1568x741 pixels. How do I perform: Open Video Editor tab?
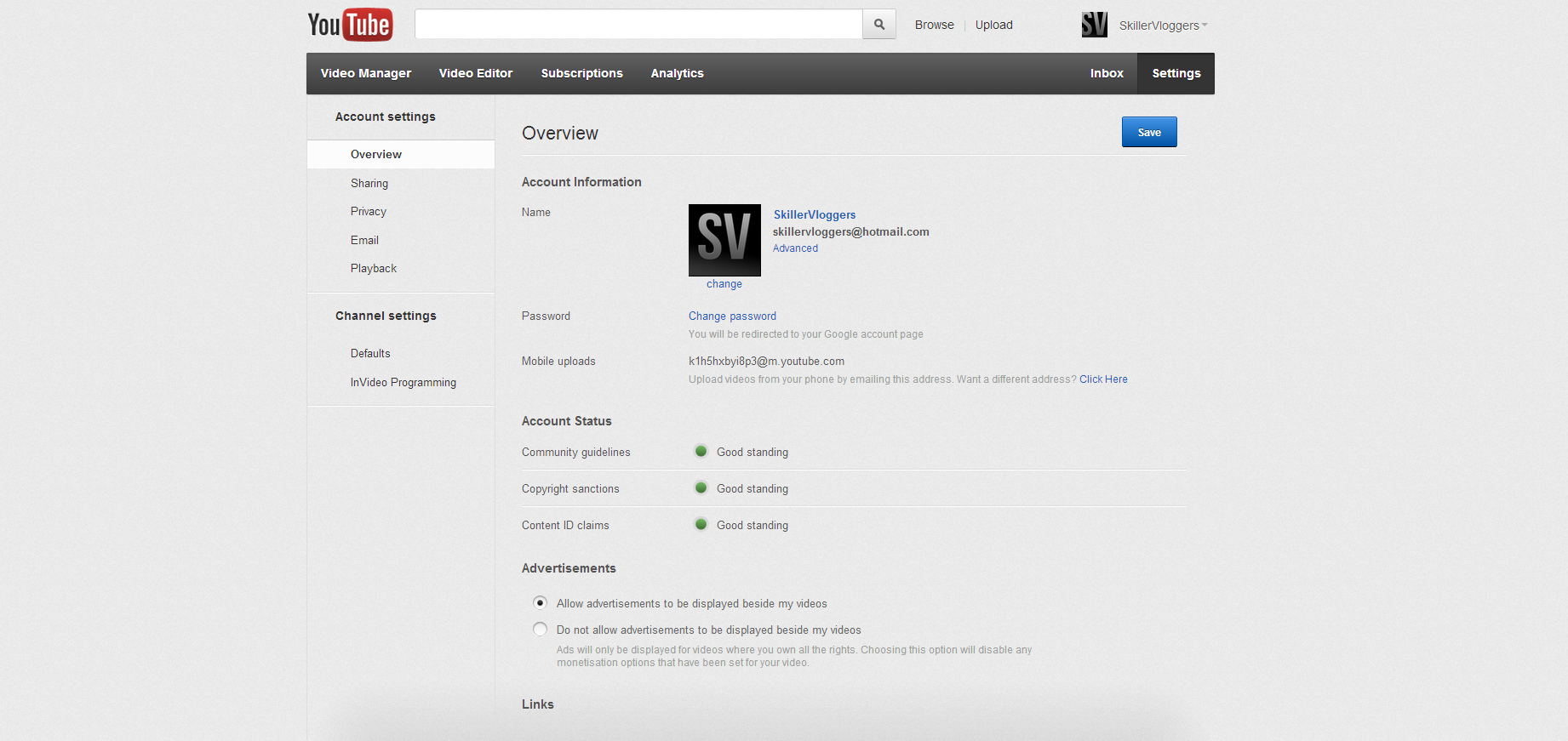pyautogui.click(x=476, y=73)
